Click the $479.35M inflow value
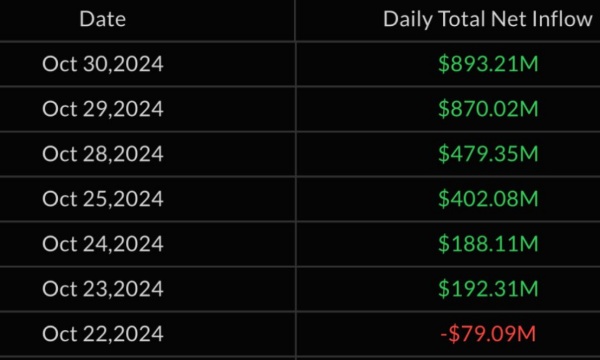The image size is (600, 360). point(488,154)
